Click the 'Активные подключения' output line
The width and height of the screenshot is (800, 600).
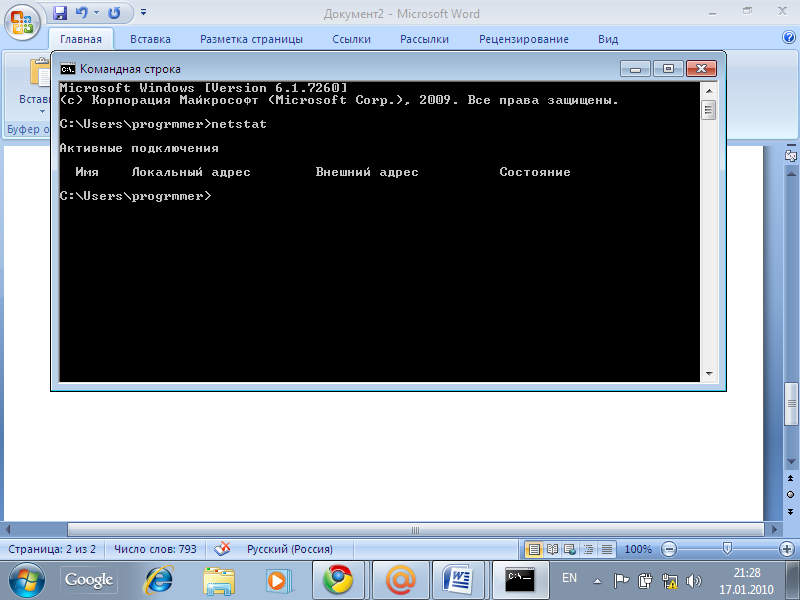[x=139, y=148]
